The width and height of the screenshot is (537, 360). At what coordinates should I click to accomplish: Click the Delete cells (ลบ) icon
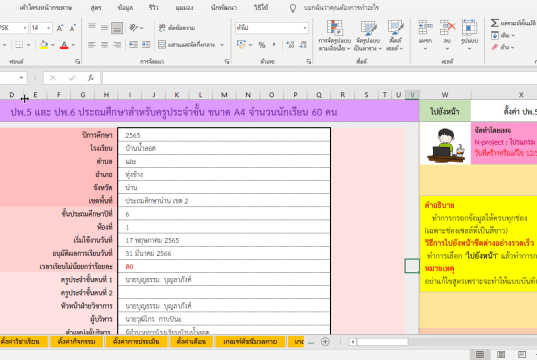click(x=447, y=28)
